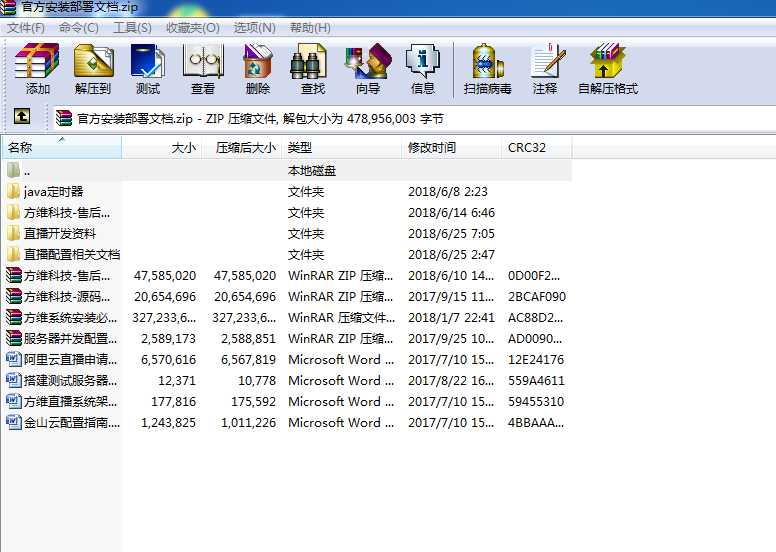Launch the 向导 (Wizard) tool
The width and height of the screenshot is (776, 552).
click(368, 69)
